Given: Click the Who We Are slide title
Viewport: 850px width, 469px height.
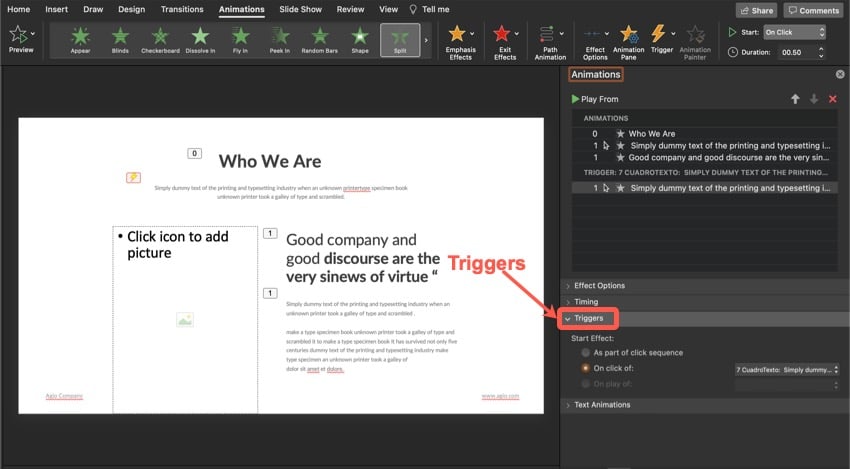Looking at the screenshot, I should [x=270, y=161].
